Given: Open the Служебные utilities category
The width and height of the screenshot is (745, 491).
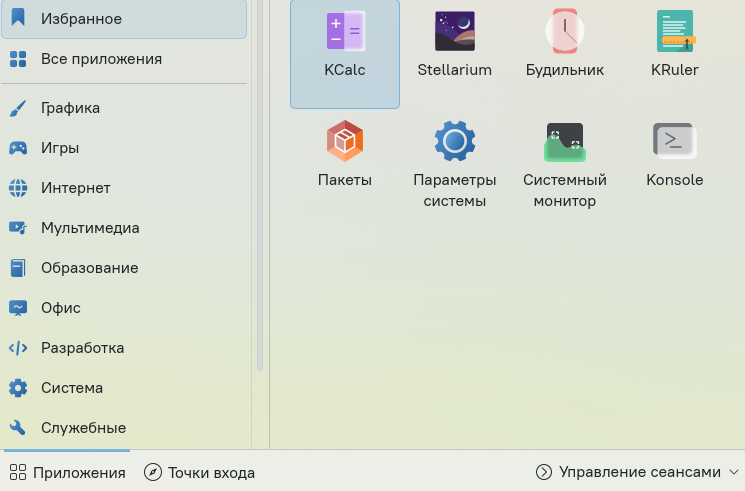Looking at the screenshot, I should pyautogui.click(x=124, y=427).
